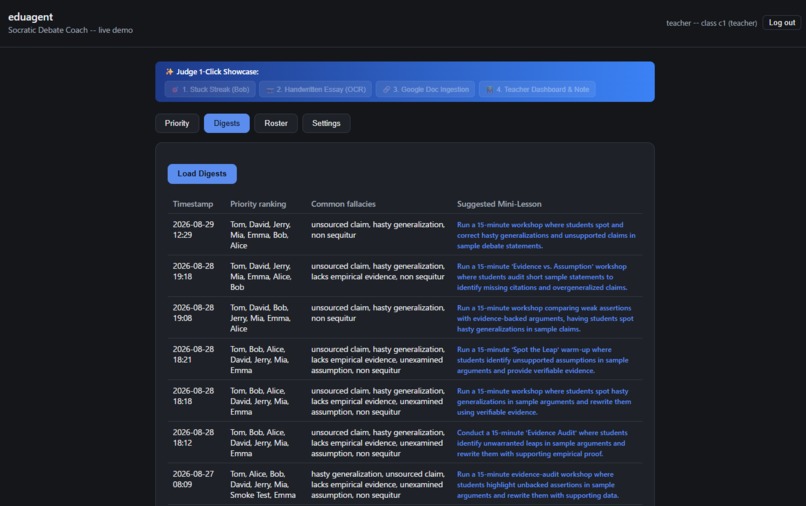
Task: Open the mini-lesson for 2026-08-28 18:18
Action: point(544,402)
